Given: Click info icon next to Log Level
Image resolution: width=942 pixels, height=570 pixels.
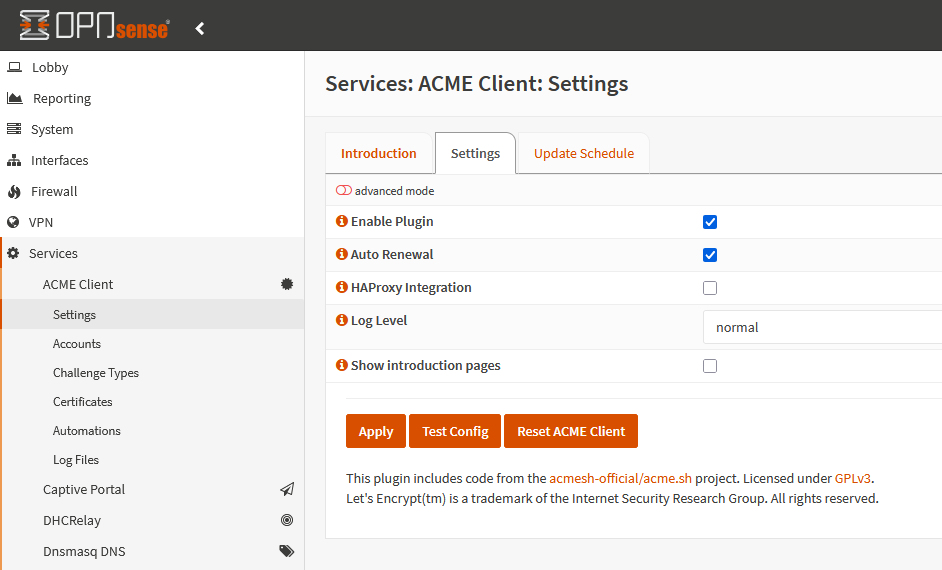Looking at the screenshot, I should pos(342,321).
